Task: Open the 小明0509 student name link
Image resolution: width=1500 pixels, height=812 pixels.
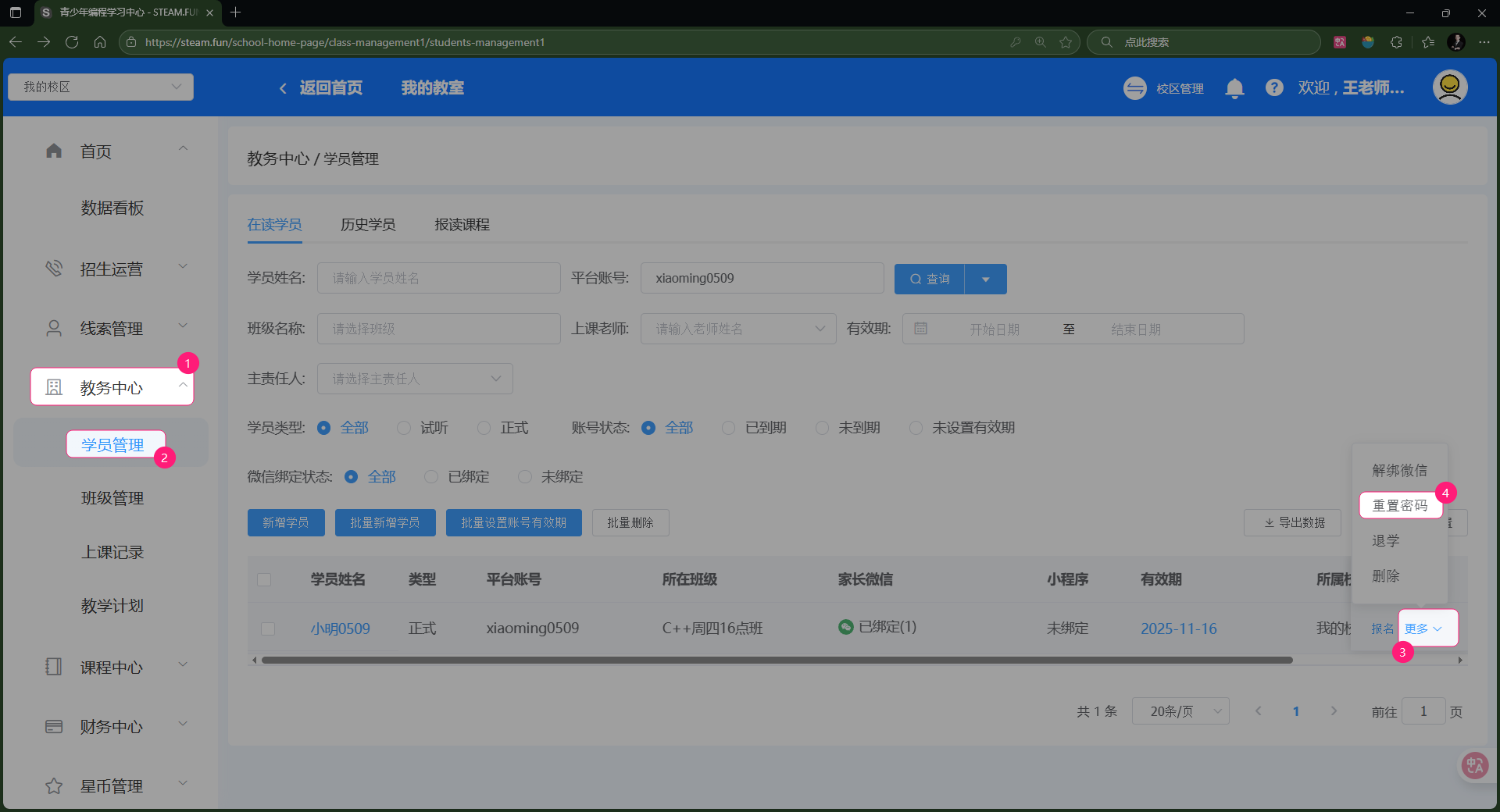Action: (x=341, y=629)
